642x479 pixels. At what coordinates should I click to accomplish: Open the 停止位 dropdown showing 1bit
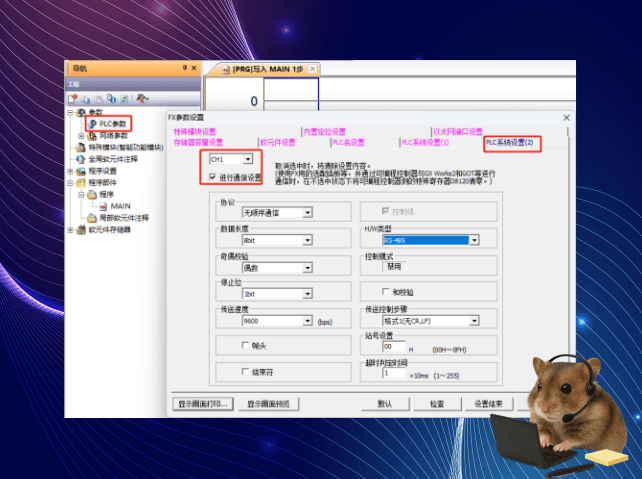[307, 294]
